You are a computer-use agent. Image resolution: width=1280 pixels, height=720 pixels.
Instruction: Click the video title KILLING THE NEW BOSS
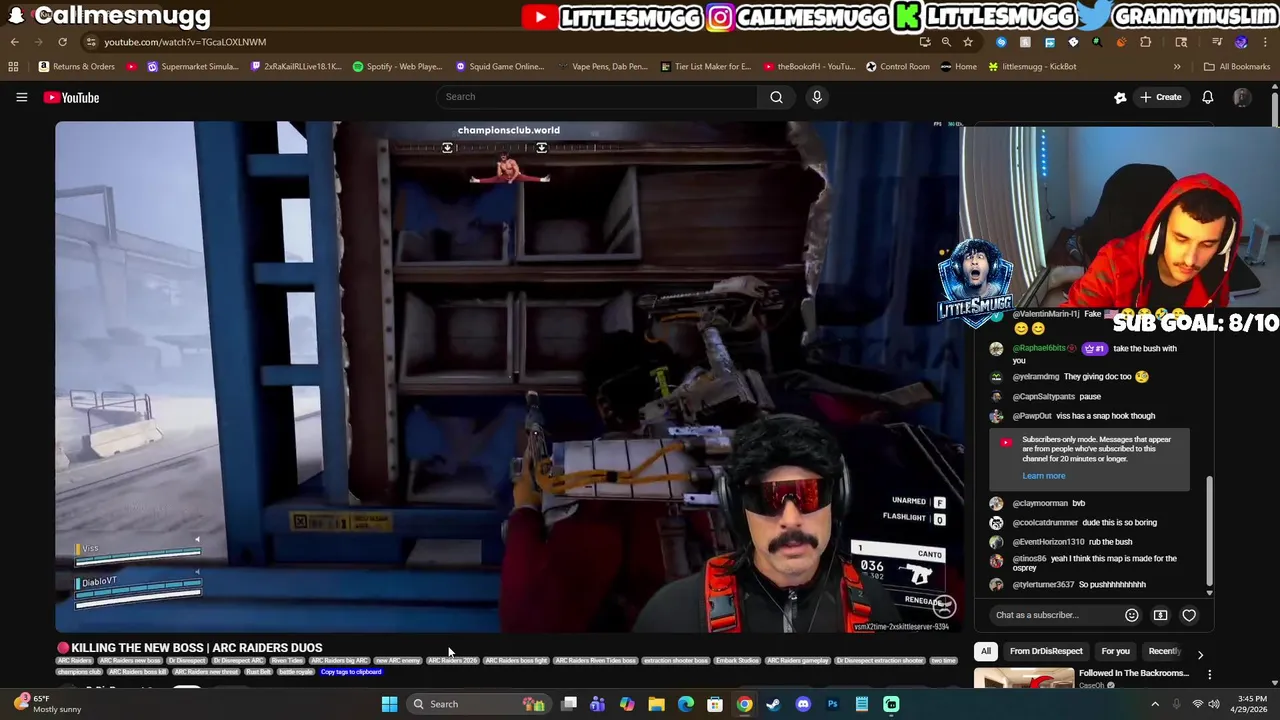(x=196, y=648)
